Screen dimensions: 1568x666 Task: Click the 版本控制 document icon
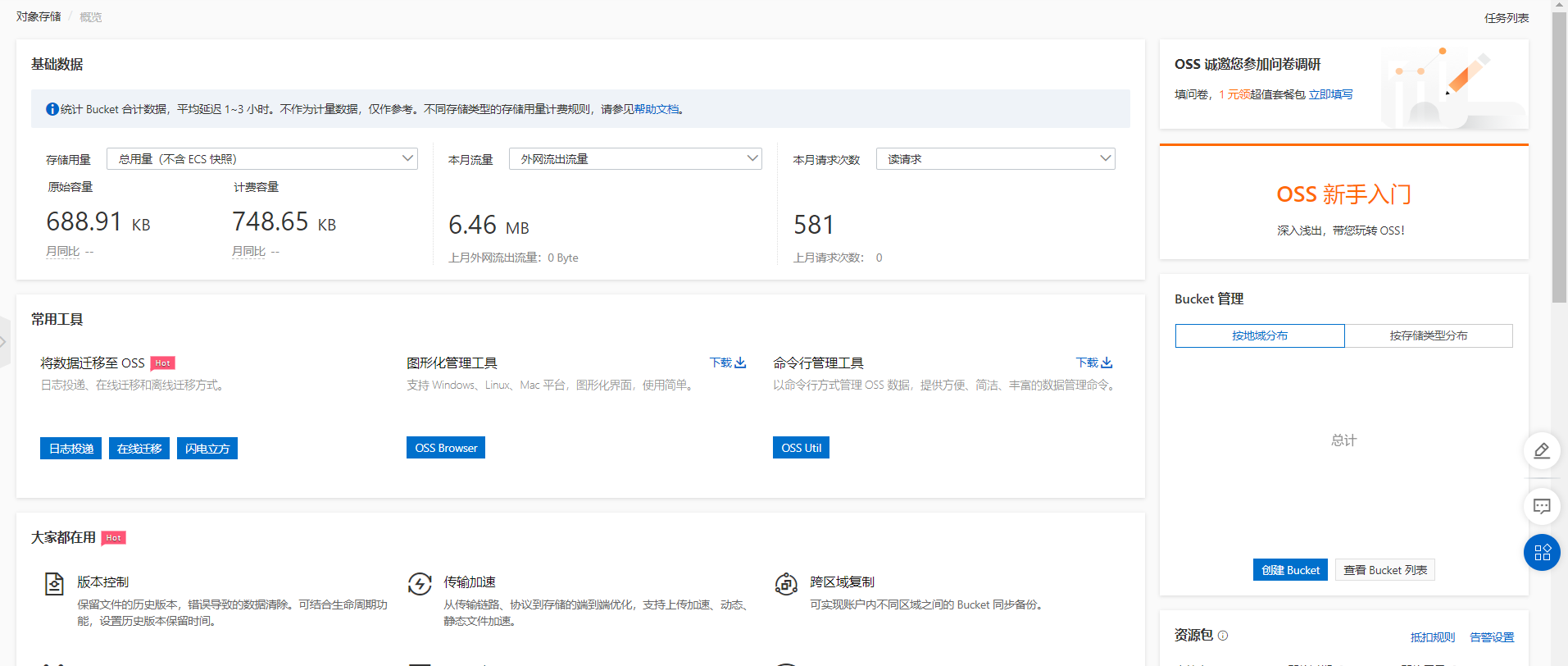pyautogui.click(x=54, y=584)
